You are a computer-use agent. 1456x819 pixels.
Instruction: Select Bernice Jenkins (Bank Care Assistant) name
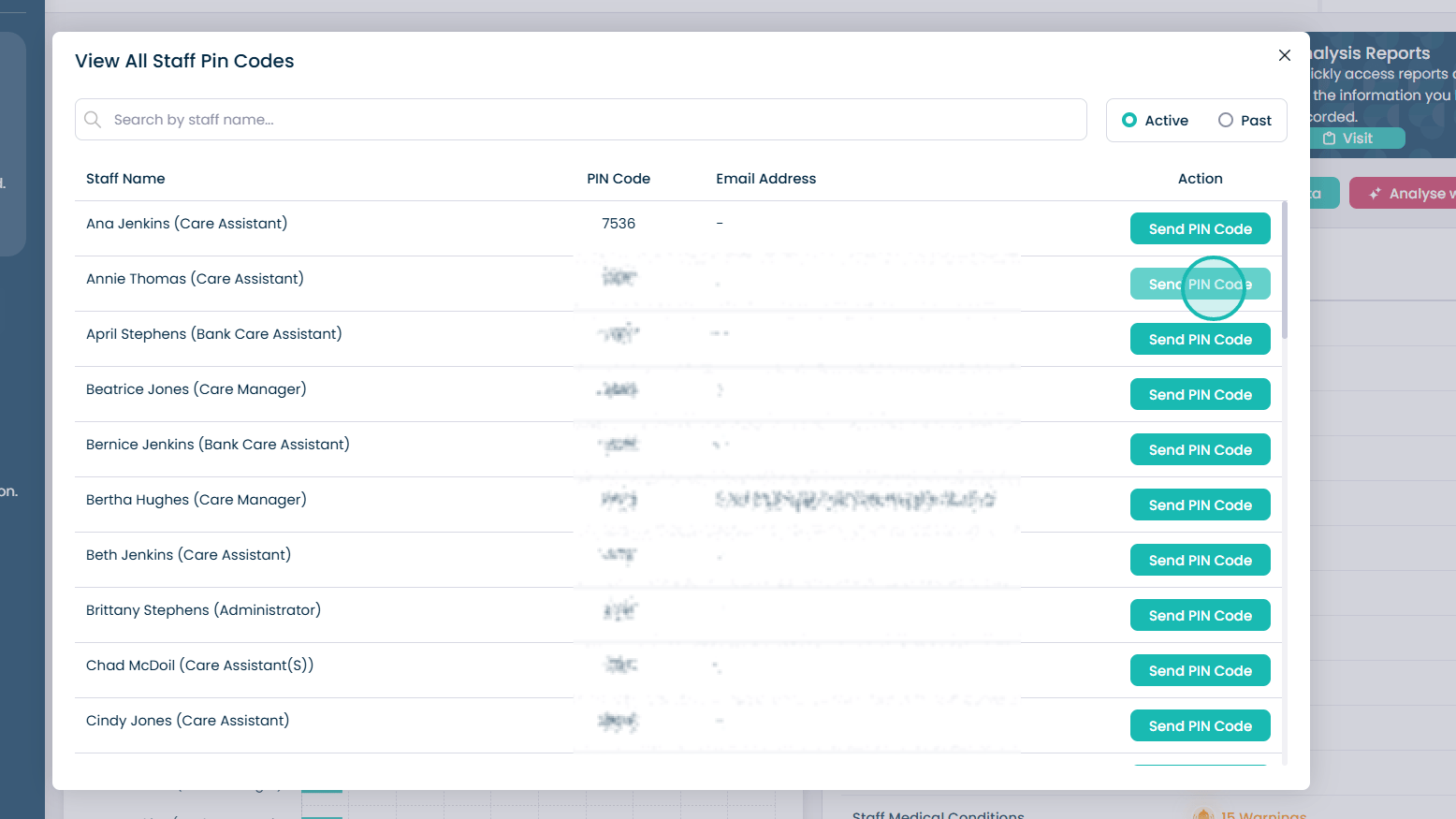[218, 445]
